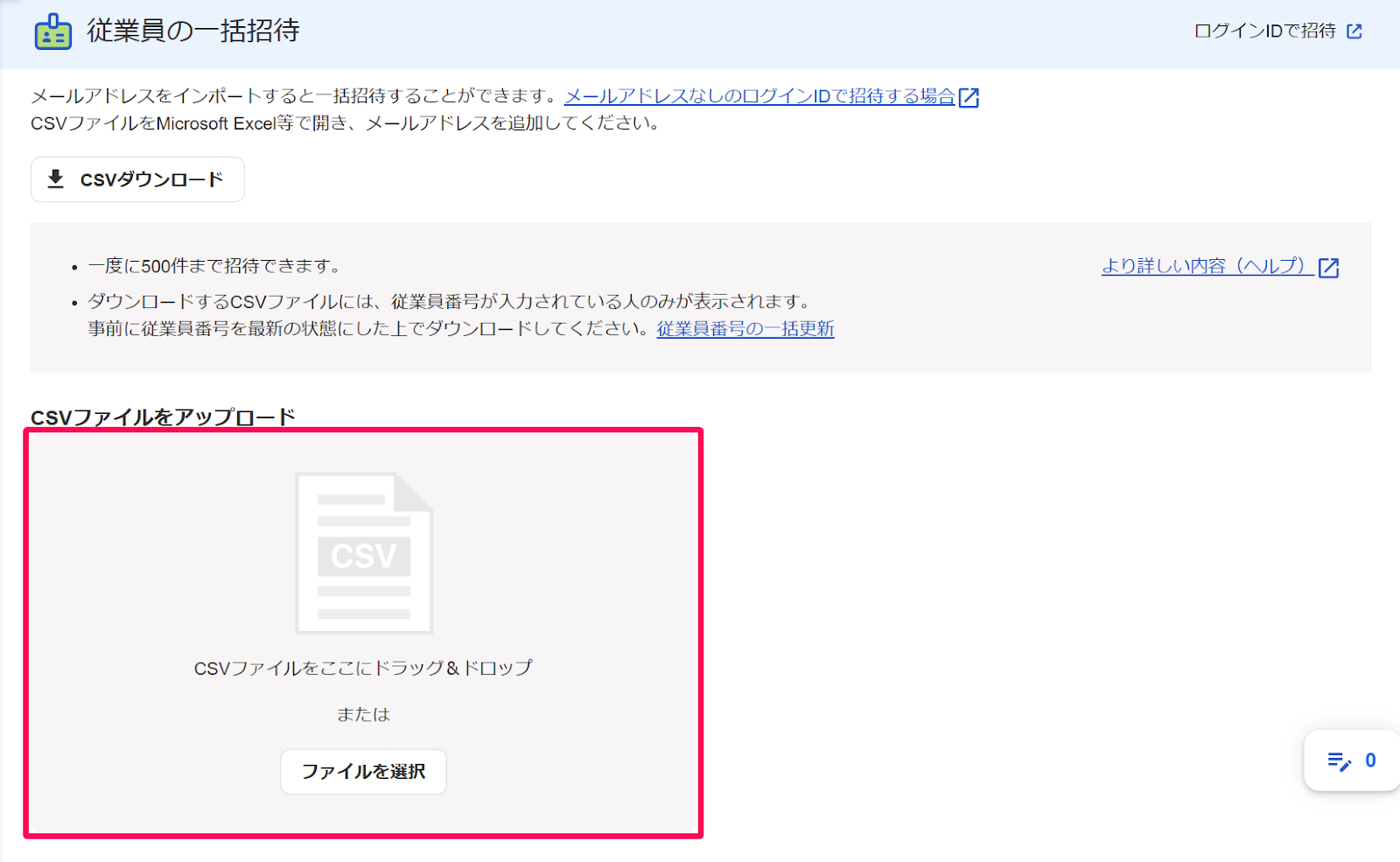
Task: Click the CSV file icon in the drop area
Action: tap(364, 553)
